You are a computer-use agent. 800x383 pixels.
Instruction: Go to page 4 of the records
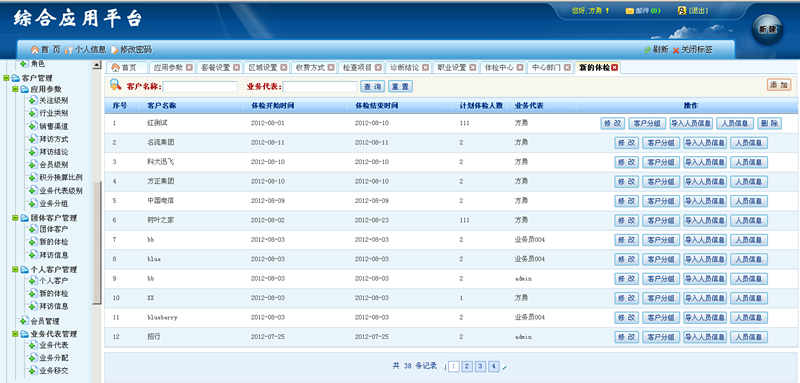point(494,366)
